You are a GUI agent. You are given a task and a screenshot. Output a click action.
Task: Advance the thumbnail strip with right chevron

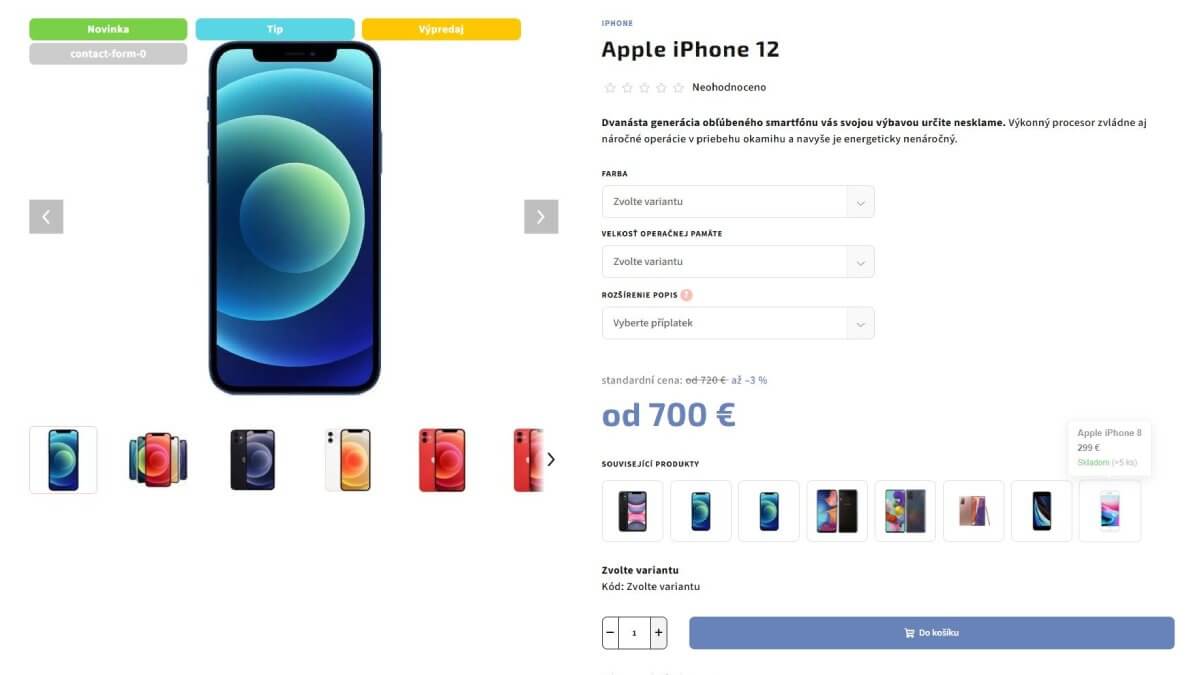click(x=551, y=460)
